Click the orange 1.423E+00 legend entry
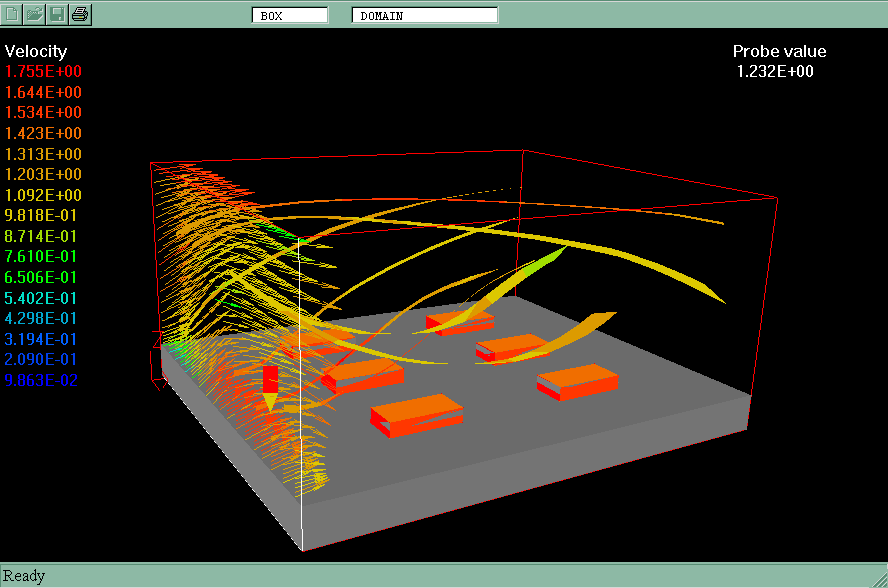The image size is (888, 588). pyautogui.click(x=44, y=133)
